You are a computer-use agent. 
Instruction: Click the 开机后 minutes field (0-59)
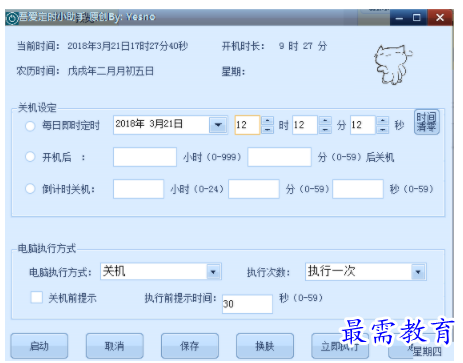tap(279, 157)
